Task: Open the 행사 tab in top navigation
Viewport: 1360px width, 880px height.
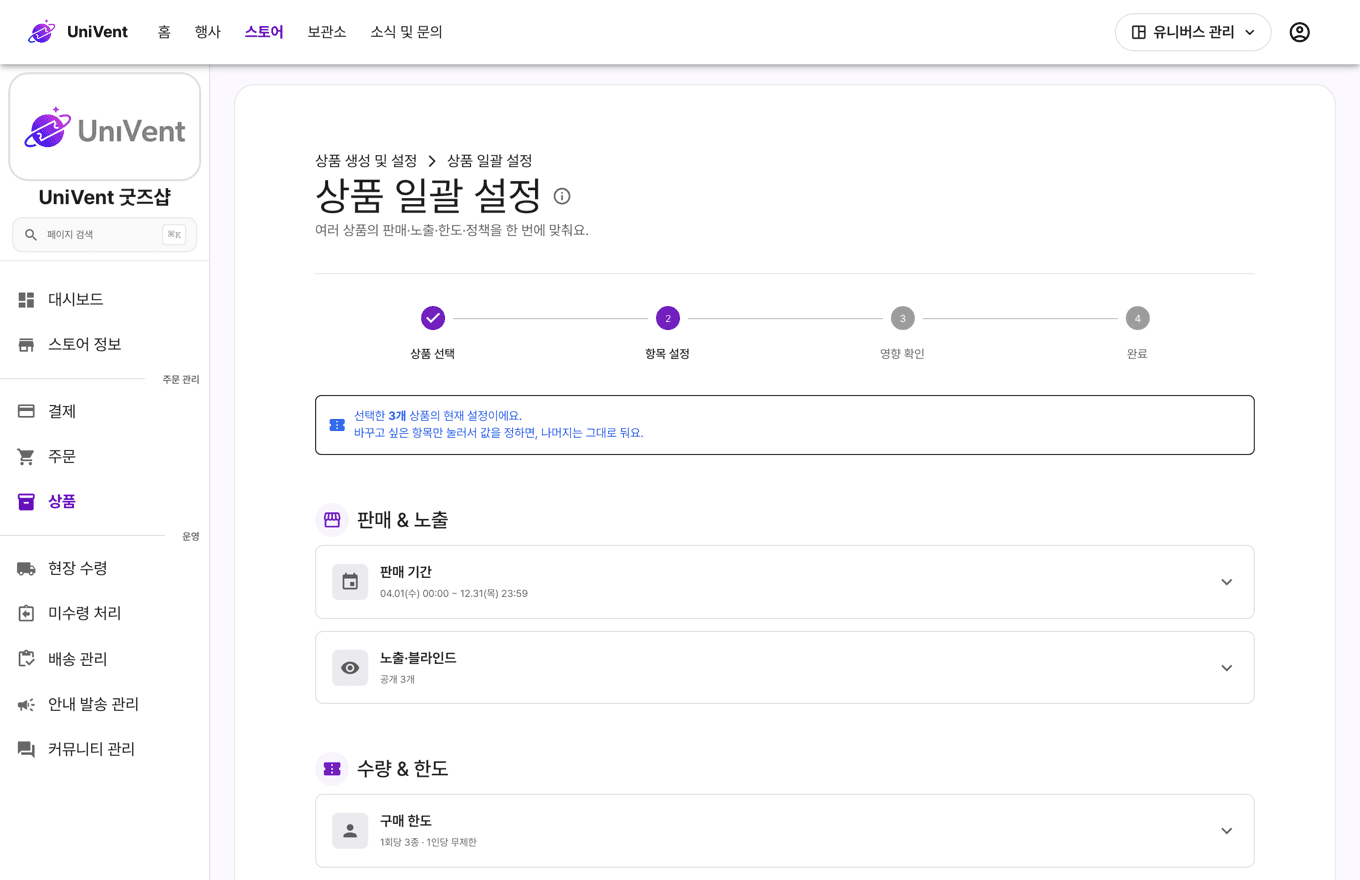Action: coord(207,32)
